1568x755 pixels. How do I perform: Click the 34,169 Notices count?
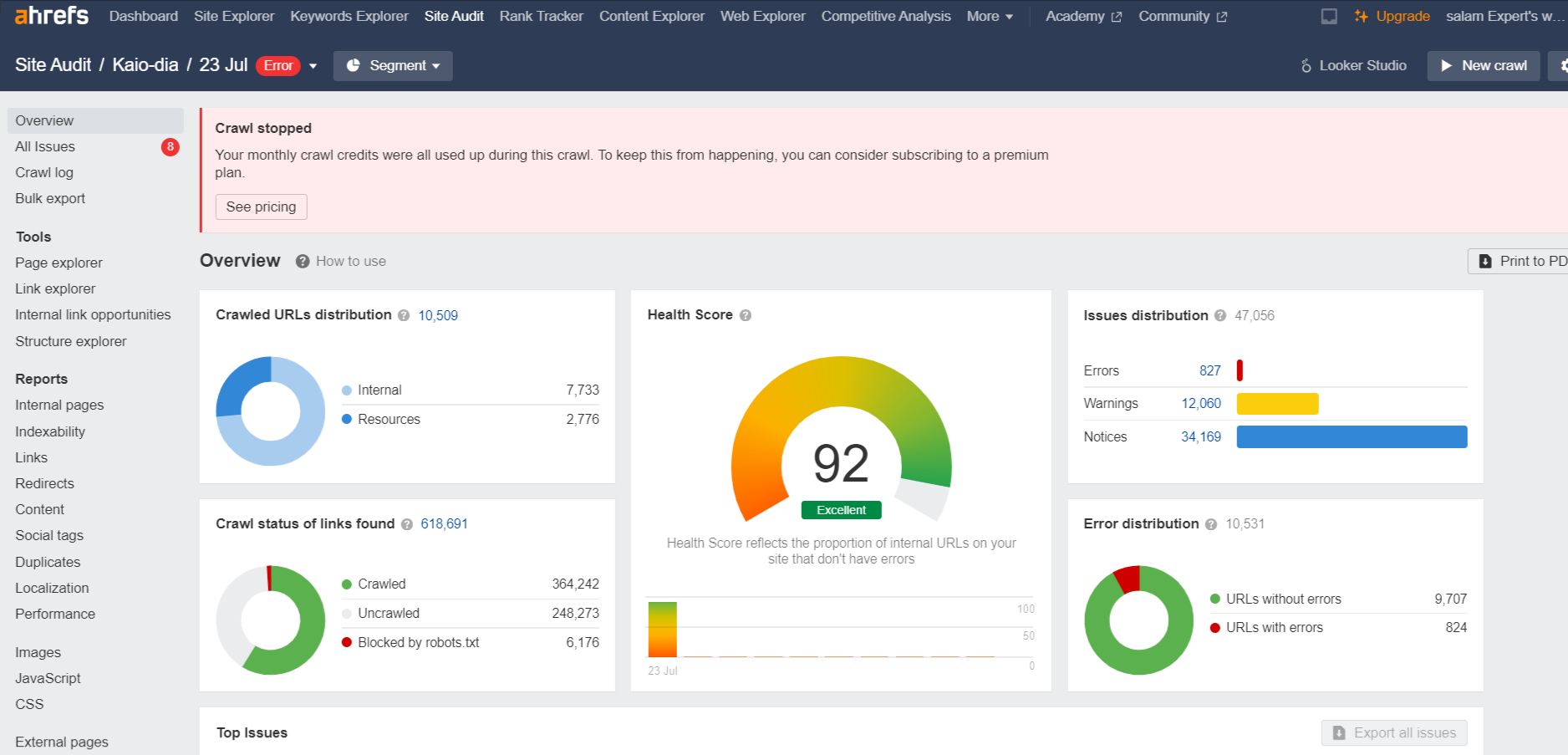click(1201, 436)
